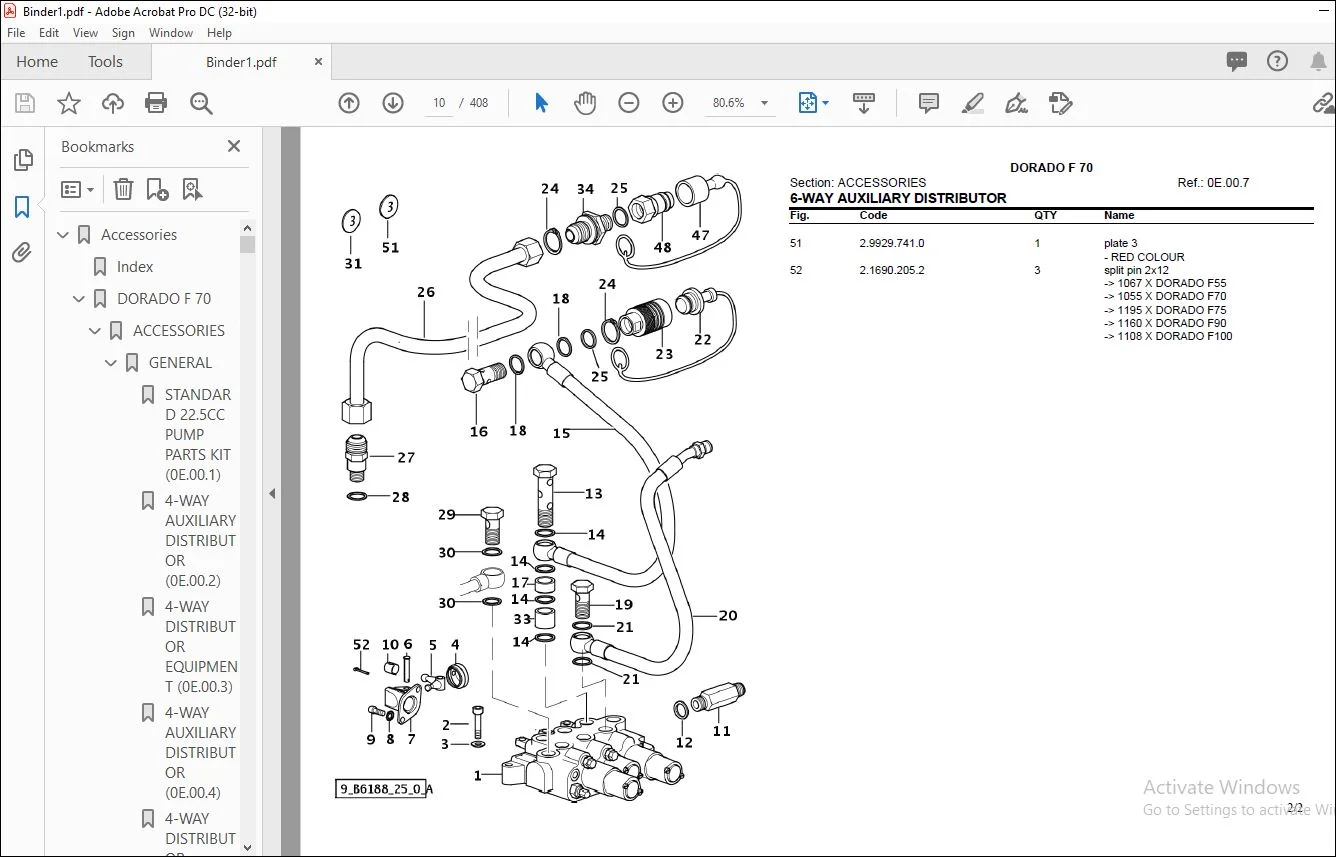This screenshot has width=1336, height=857.
Task: Click the Ref.: 0E.00.7 text
Action: pyautogui.click(x=1213, y=183)
